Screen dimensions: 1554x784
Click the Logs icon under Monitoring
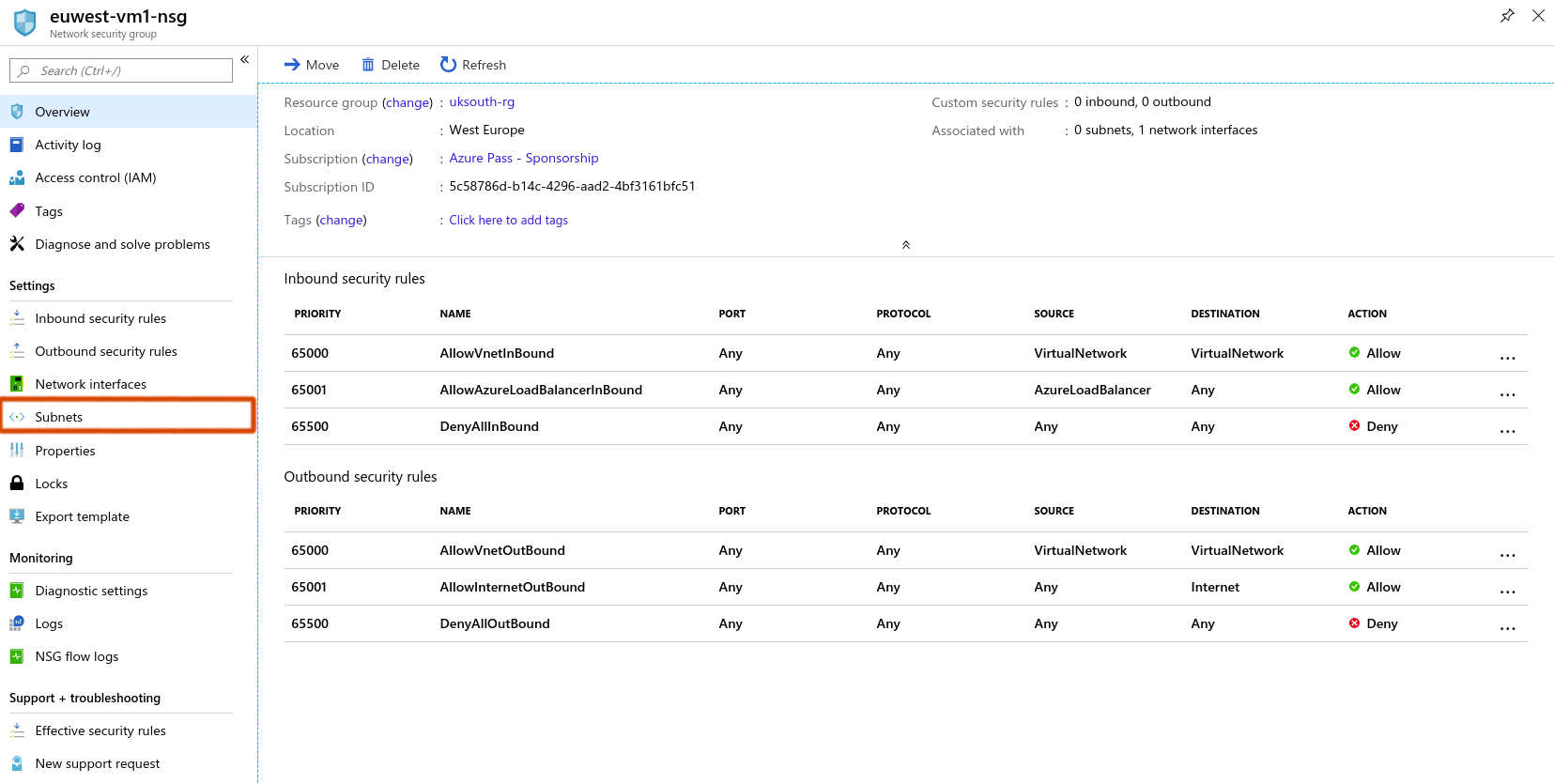tap(17, 623)
